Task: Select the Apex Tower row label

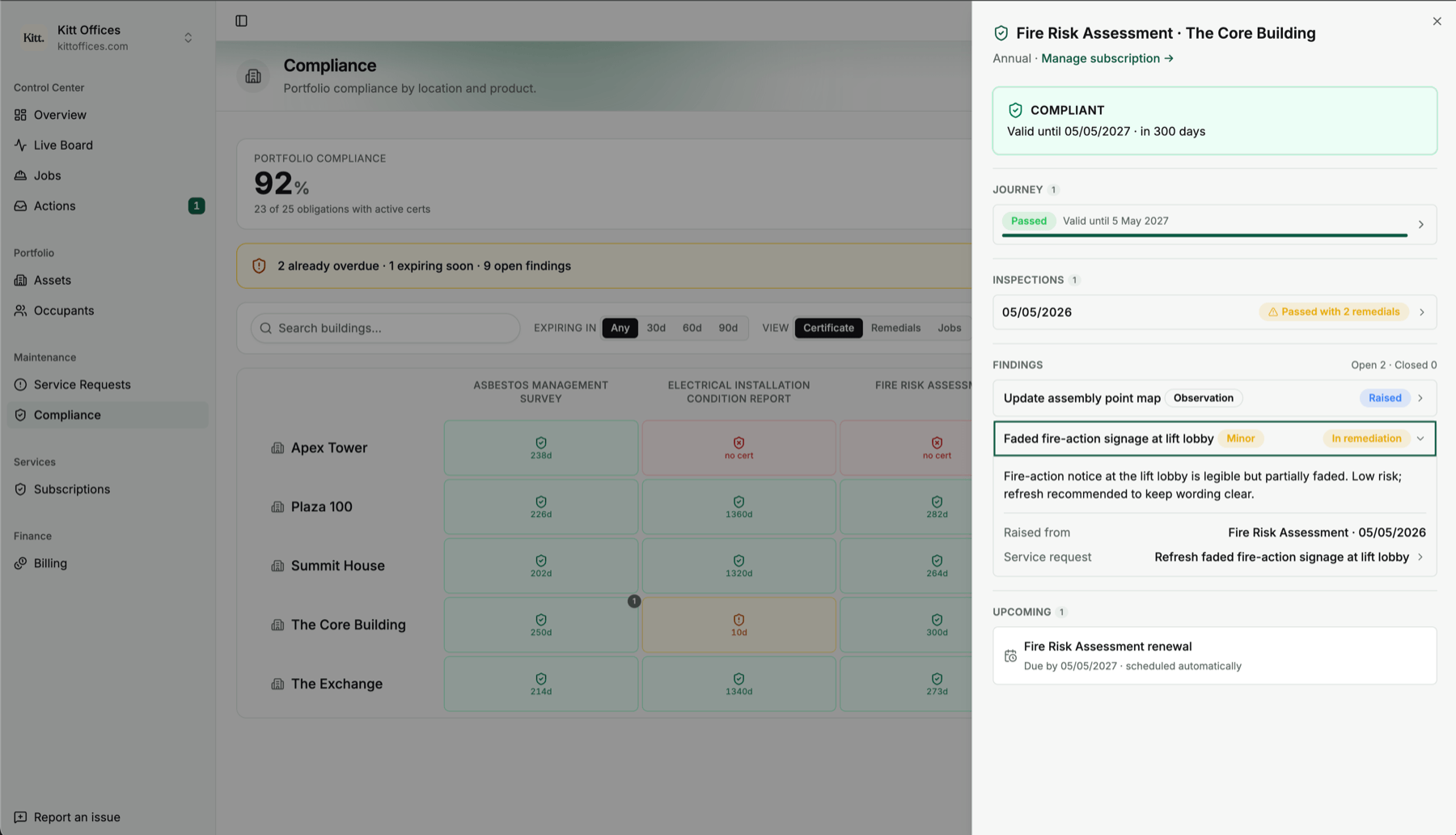Action: [328, 447]
